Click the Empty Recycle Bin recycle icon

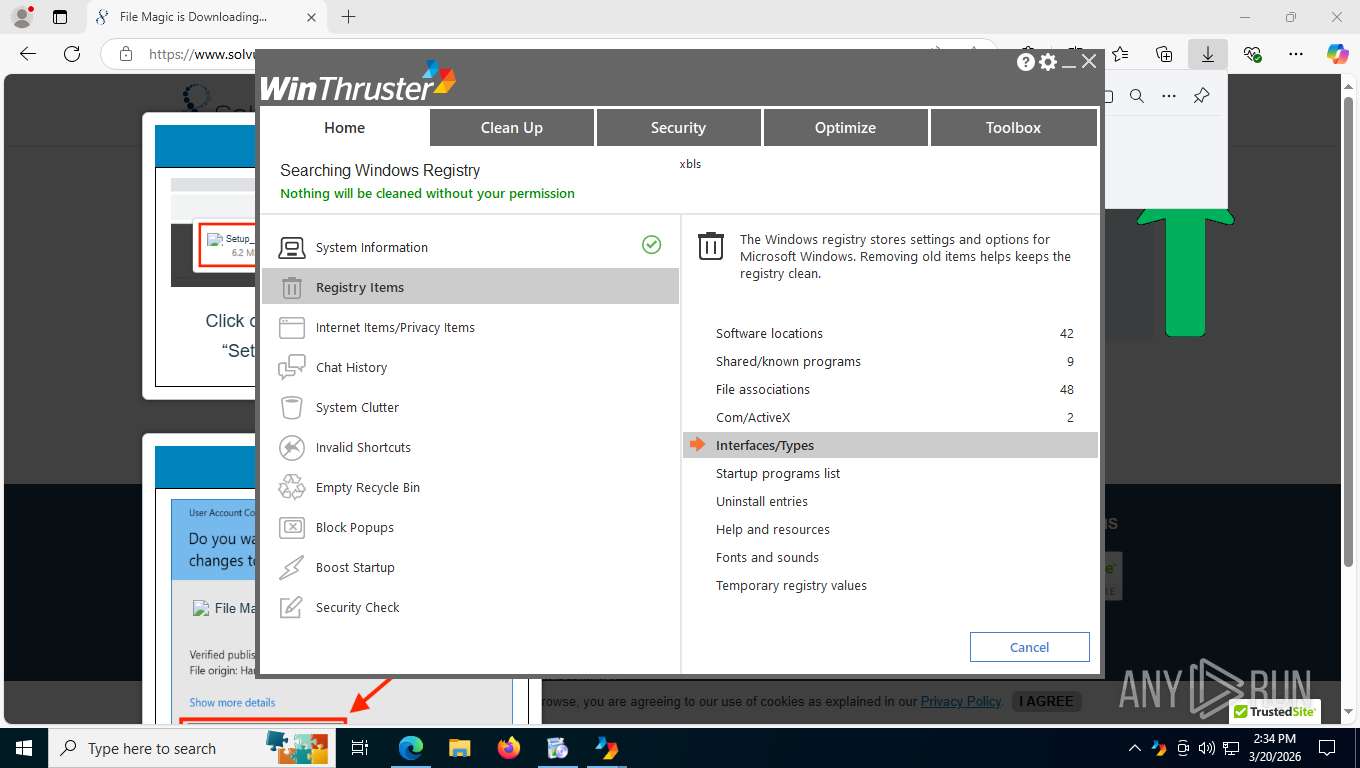(x=291, y=487)
